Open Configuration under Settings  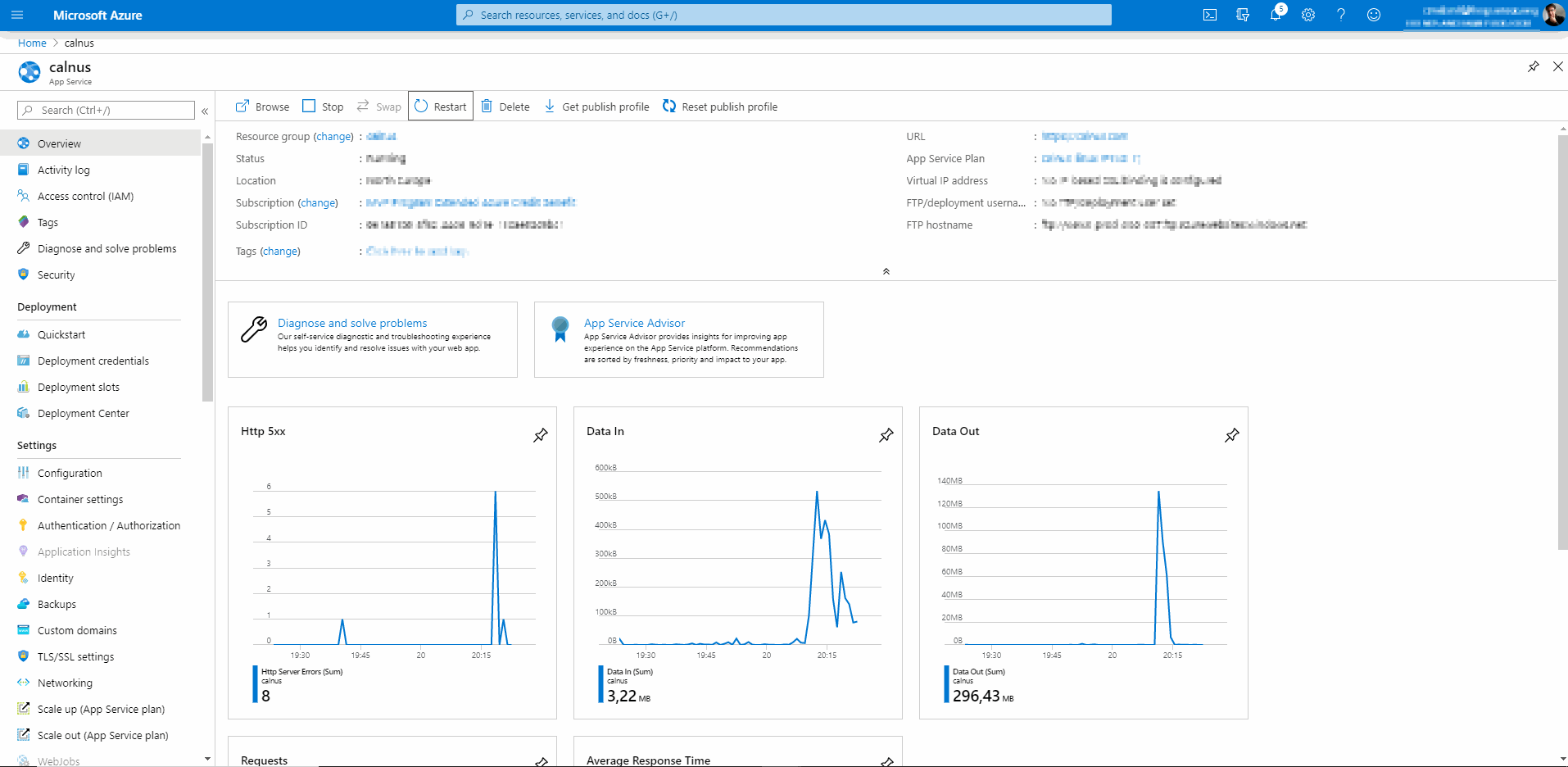[70, 473]
